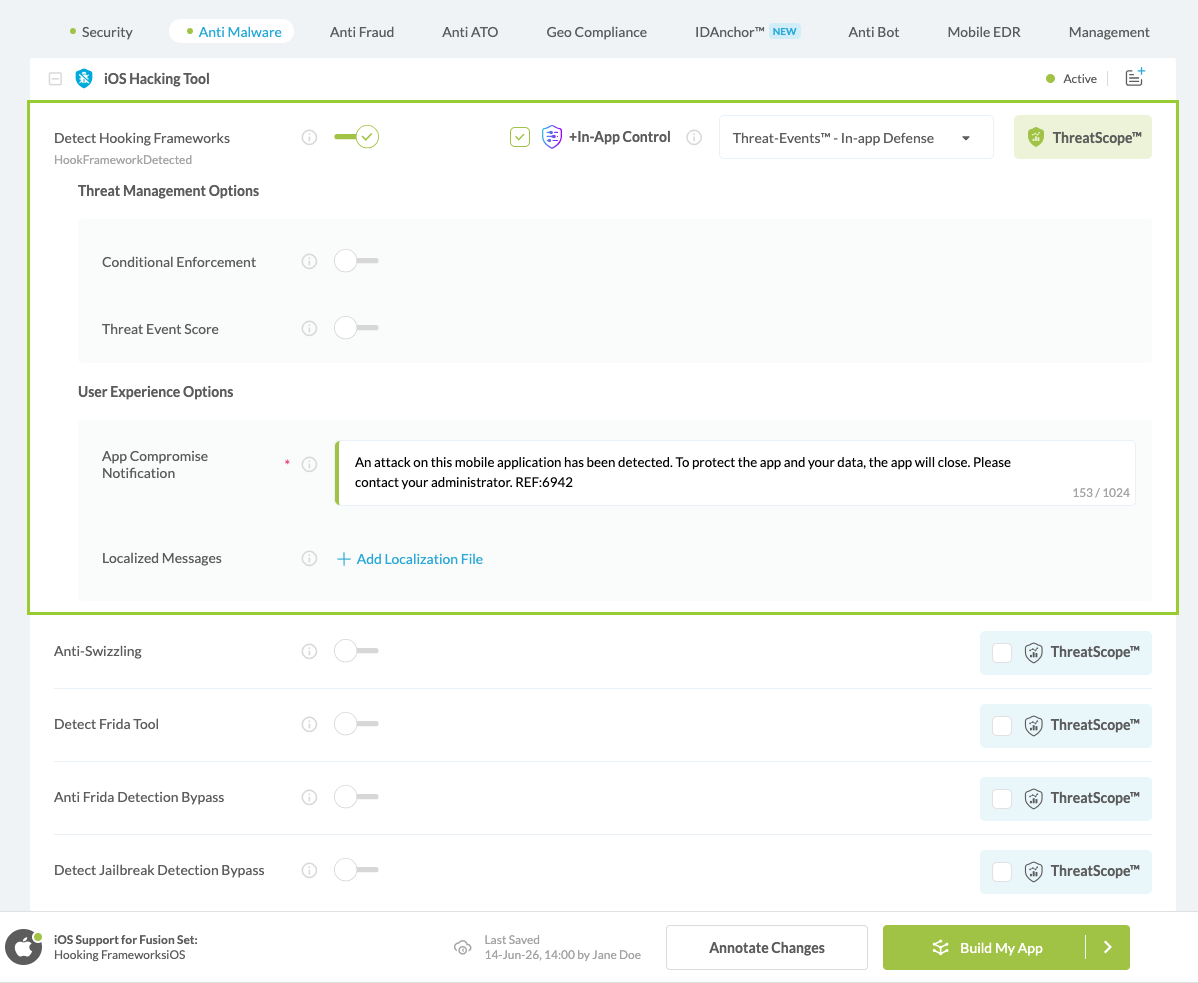
Task: Click the User Experience Options heading
Action: 155,392
